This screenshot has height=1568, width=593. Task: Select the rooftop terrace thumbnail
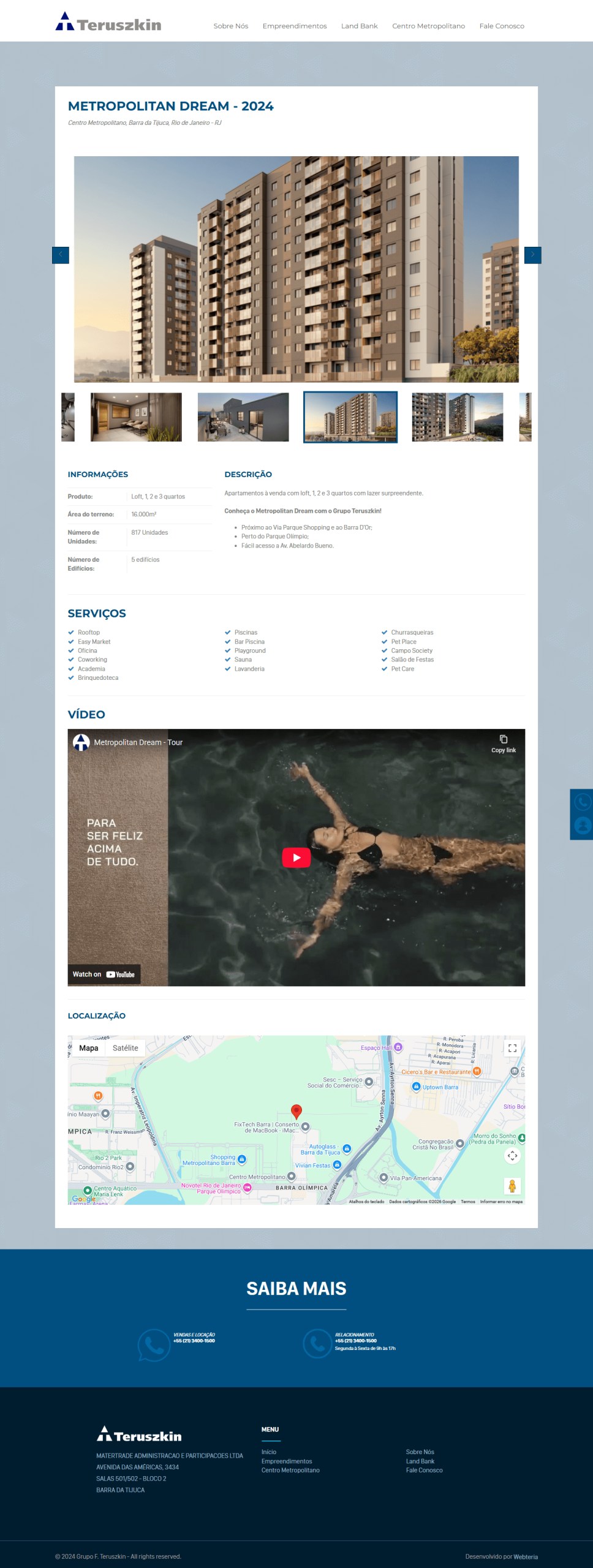[x=243, y=417]
